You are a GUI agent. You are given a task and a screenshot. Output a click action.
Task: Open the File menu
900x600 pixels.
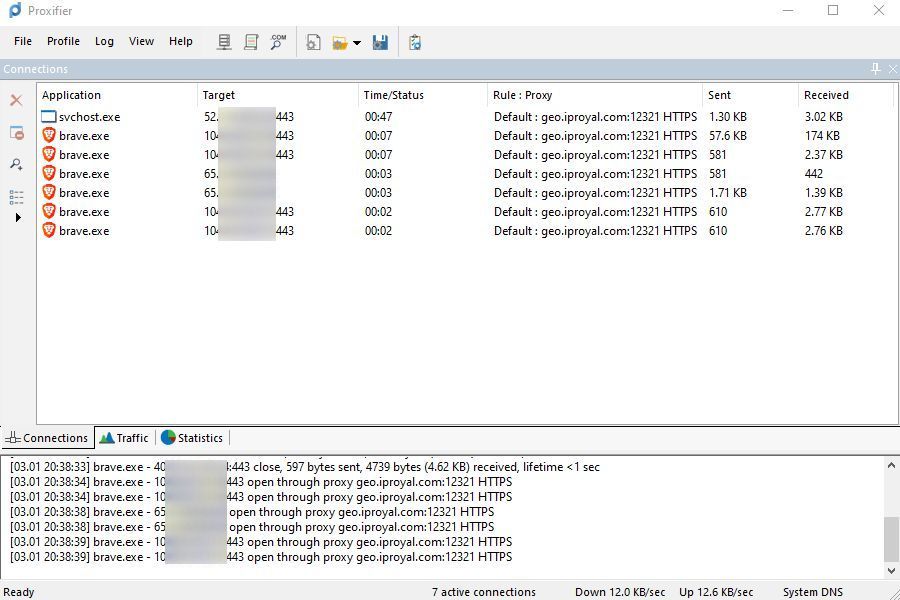coord(23,41)
